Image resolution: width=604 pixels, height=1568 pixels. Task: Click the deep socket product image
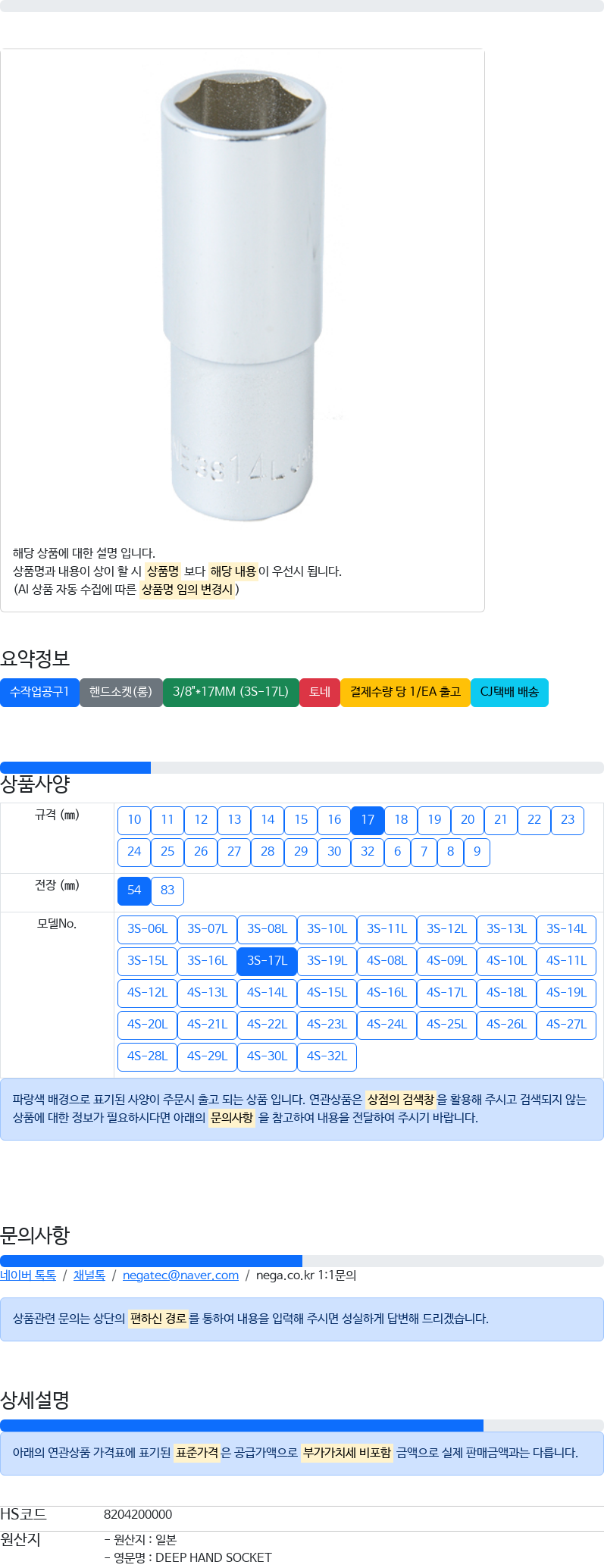(243, 296)
